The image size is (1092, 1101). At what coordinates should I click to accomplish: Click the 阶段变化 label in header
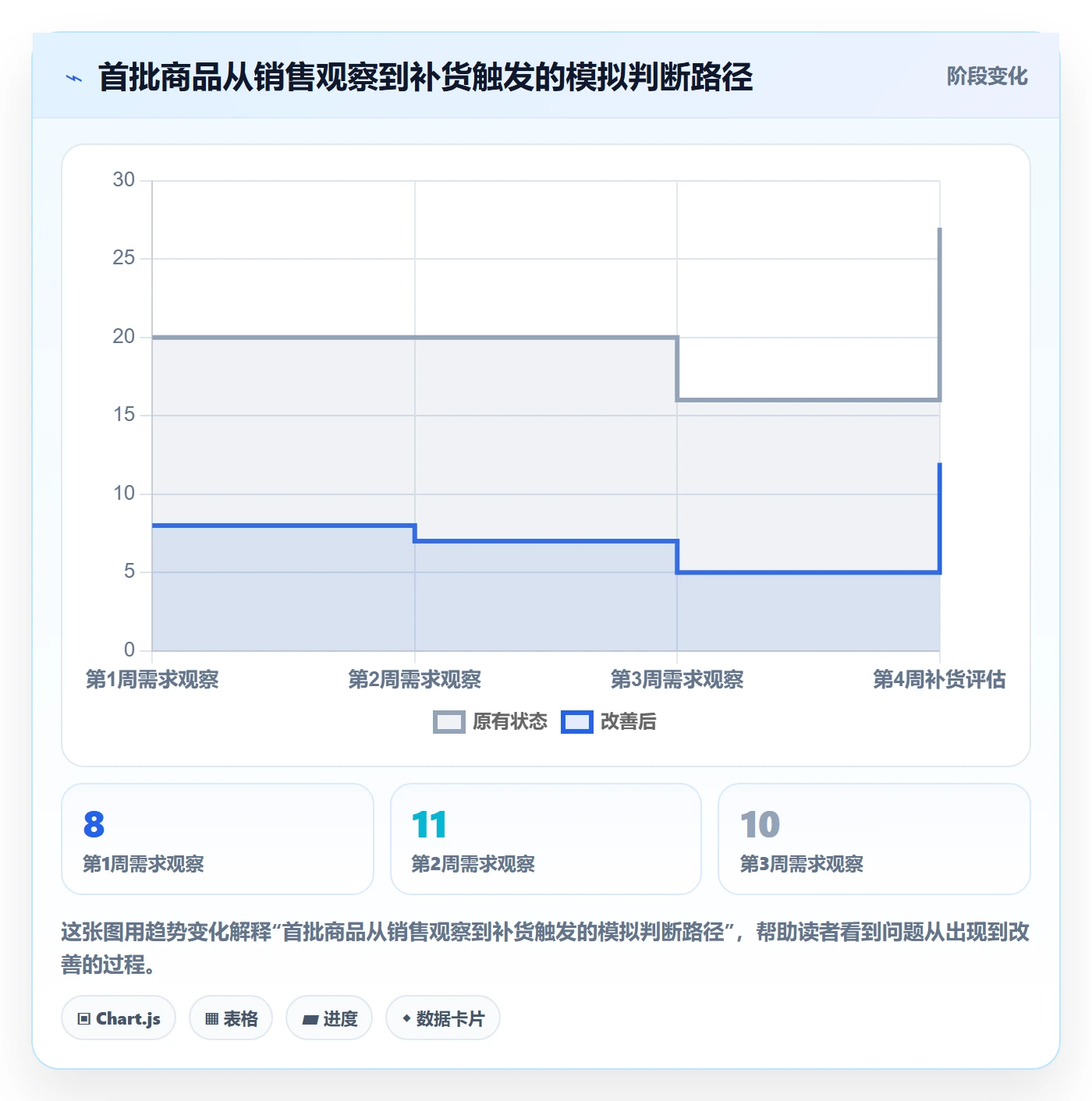[987, 76]
